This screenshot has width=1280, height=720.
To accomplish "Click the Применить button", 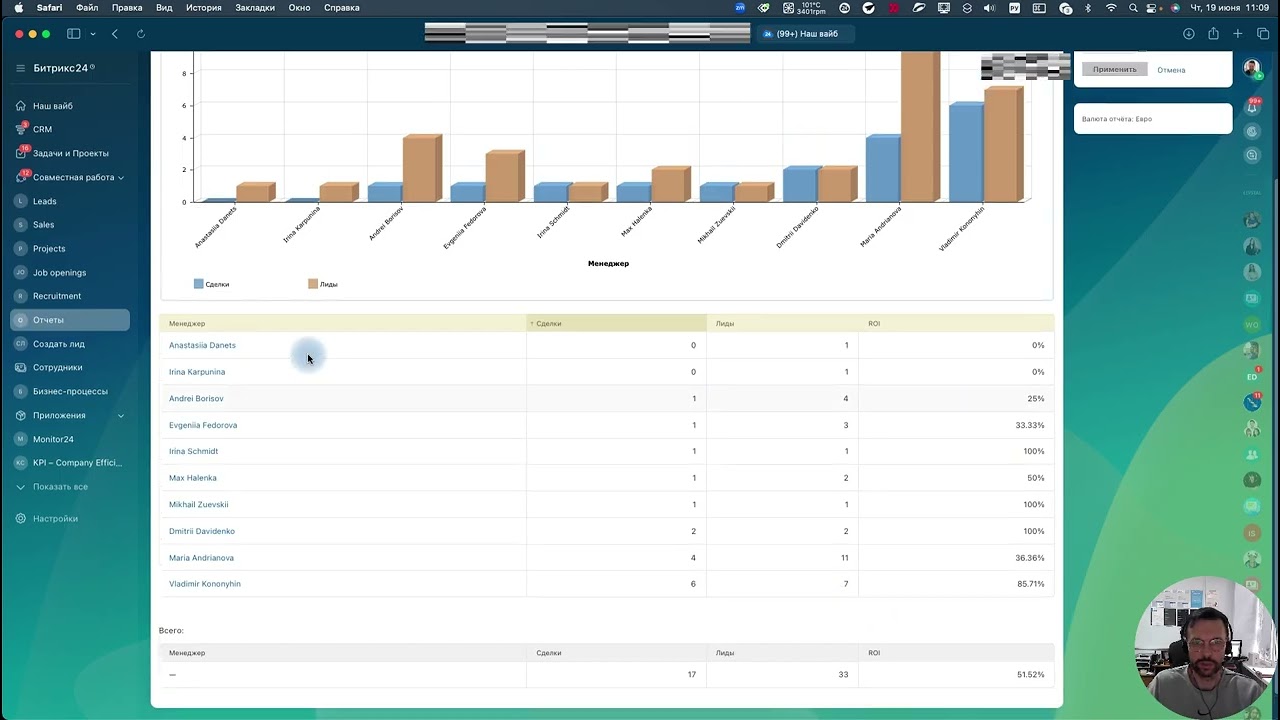I will pyautogui.click(x=1114, y=70).
